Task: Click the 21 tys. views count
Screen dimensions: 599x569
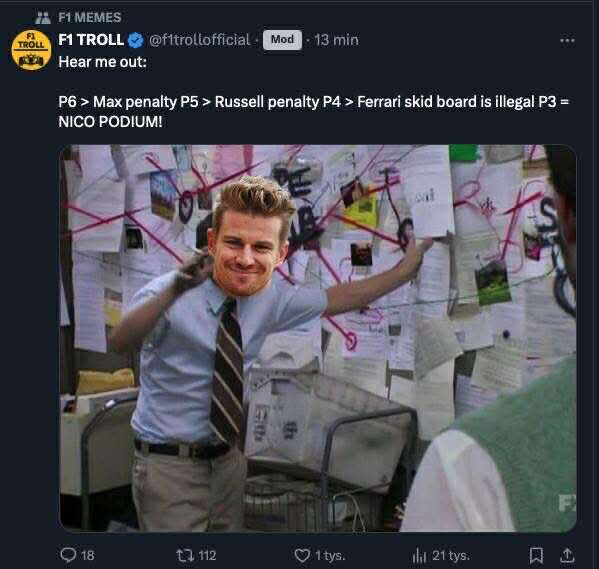Action: click(x=451, y=555)
